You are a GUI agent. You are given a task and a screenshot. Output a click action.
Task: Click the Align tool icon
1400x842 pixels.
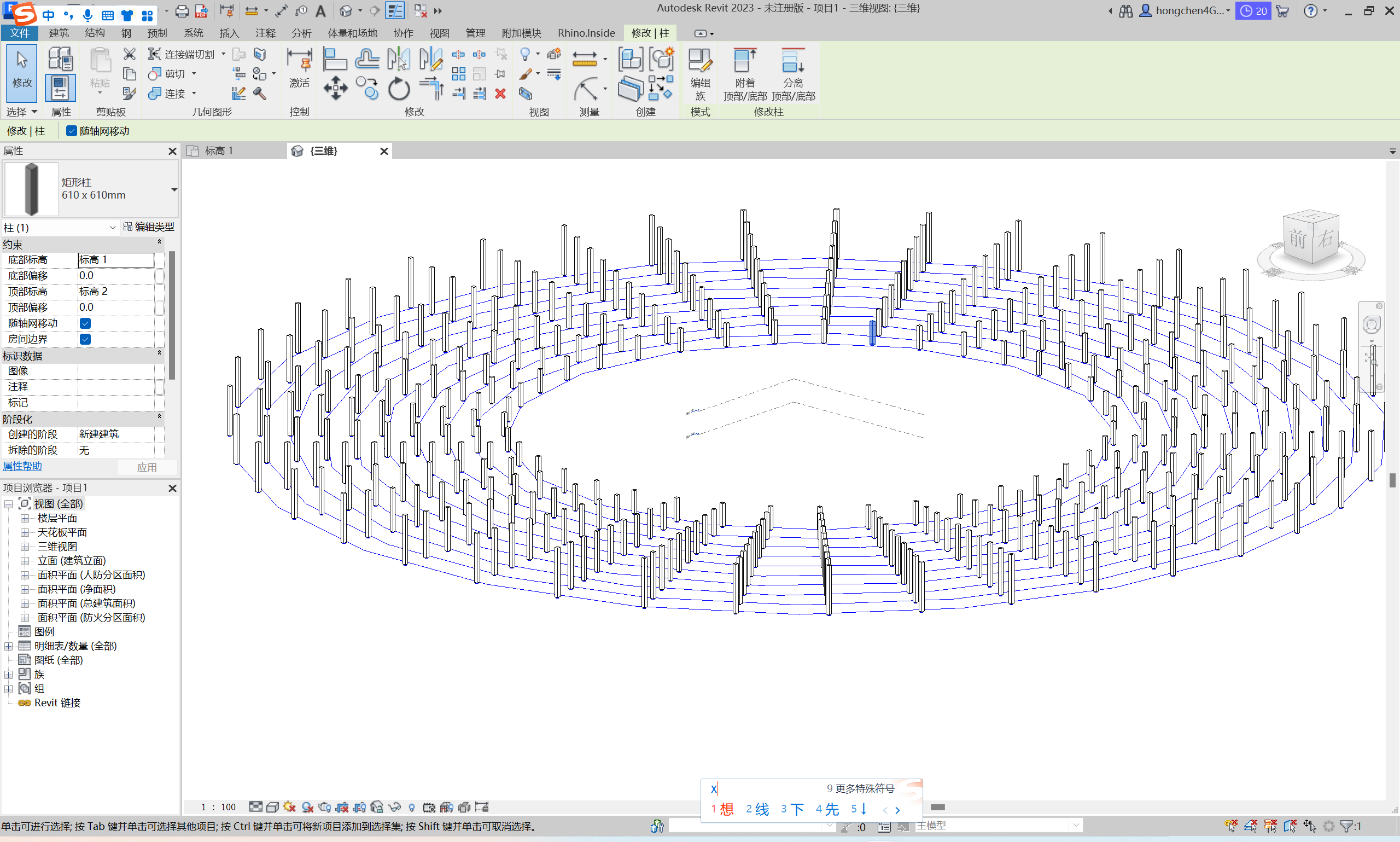point(335,59)
